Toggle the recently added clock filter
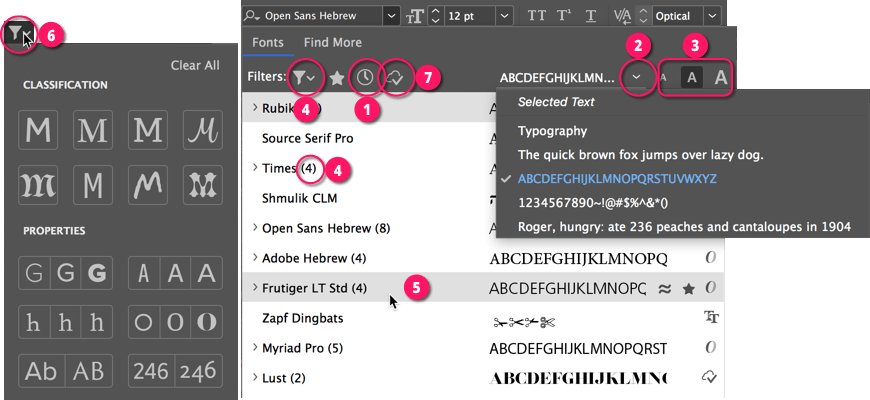 tap(365, 78)
